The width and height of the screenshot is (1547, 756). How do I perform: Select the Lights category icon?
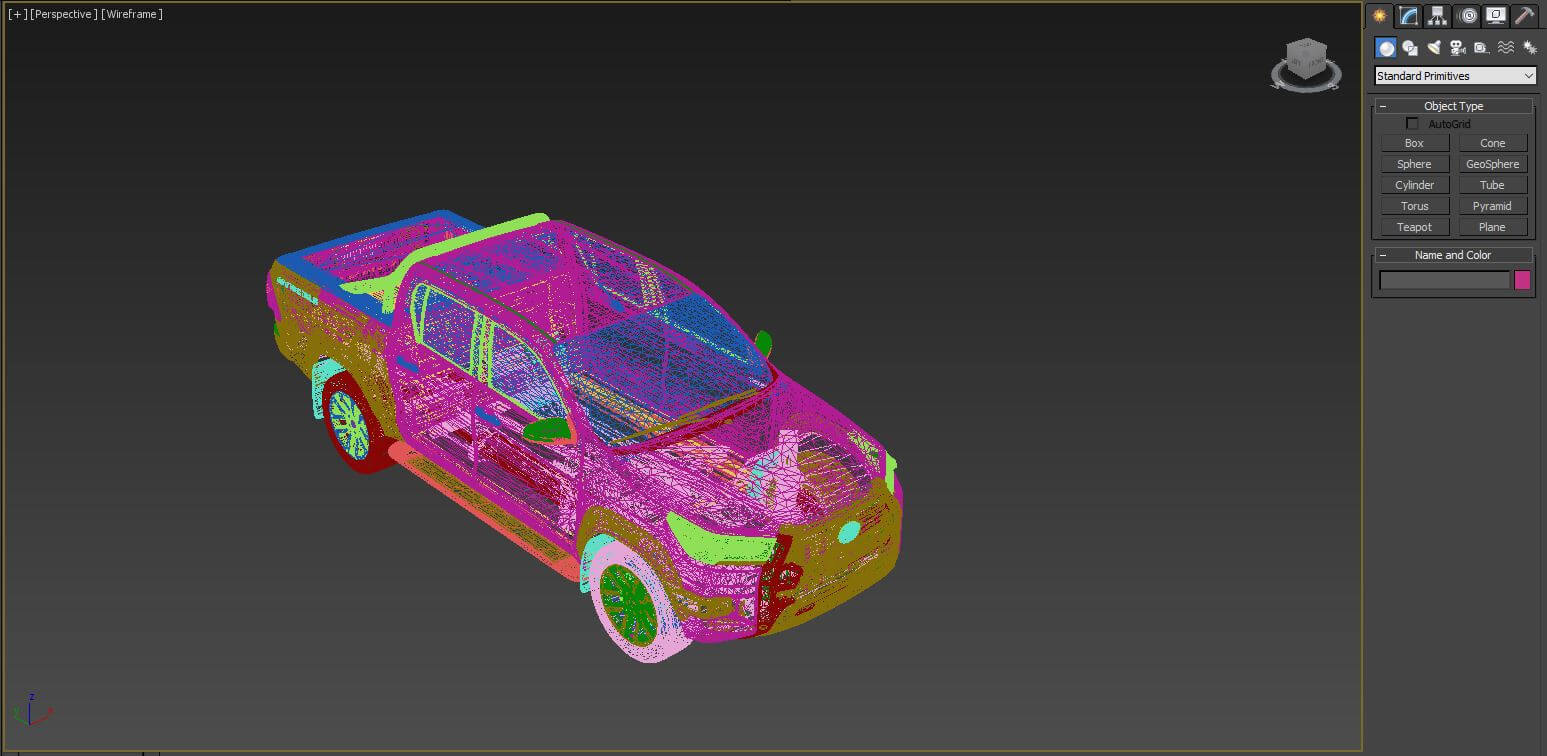point(1434,47)
